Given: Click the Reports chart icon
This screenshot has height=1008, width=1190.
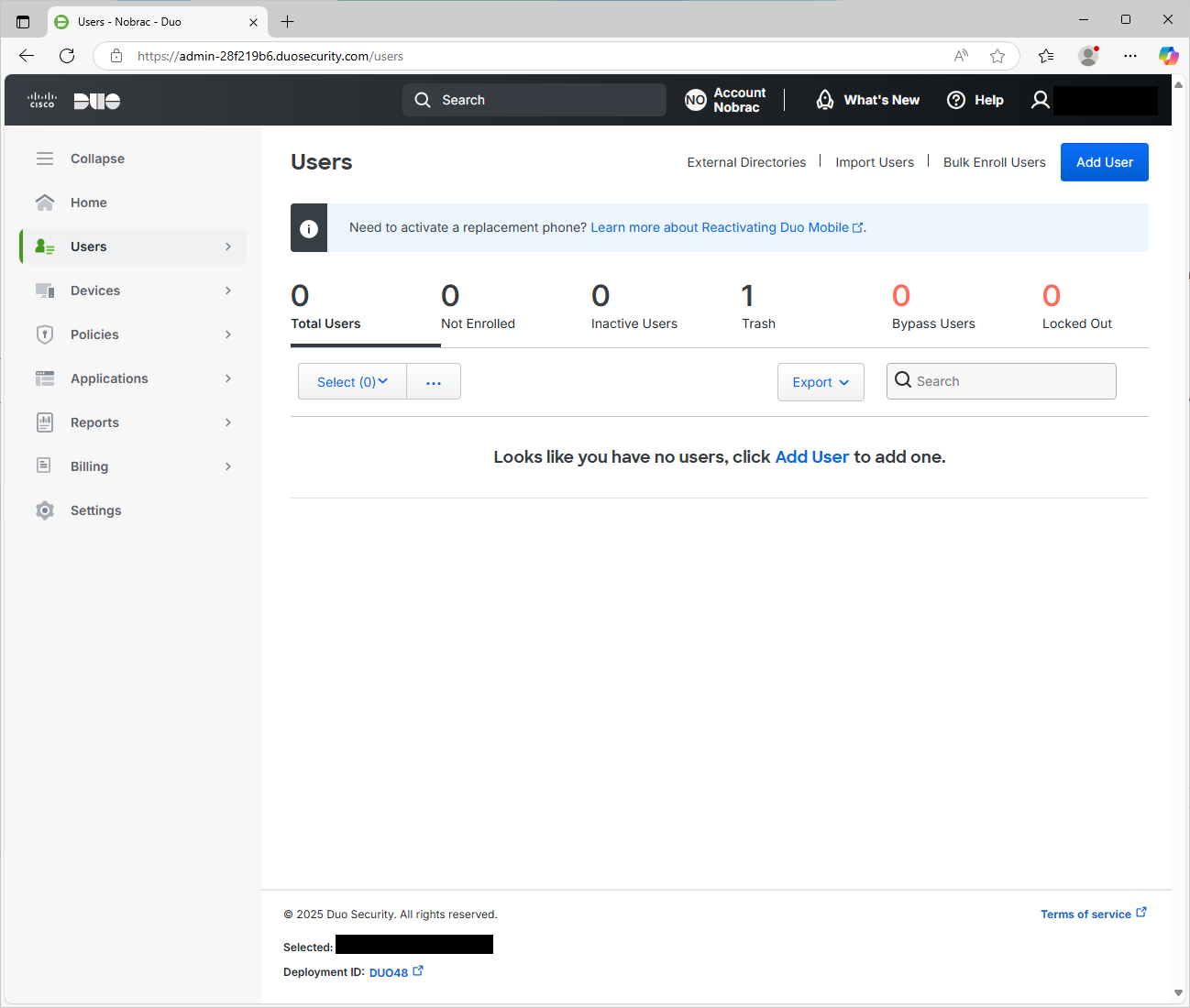Looking at the screenshot, I should pyautogui.click(x=45, y=422).
